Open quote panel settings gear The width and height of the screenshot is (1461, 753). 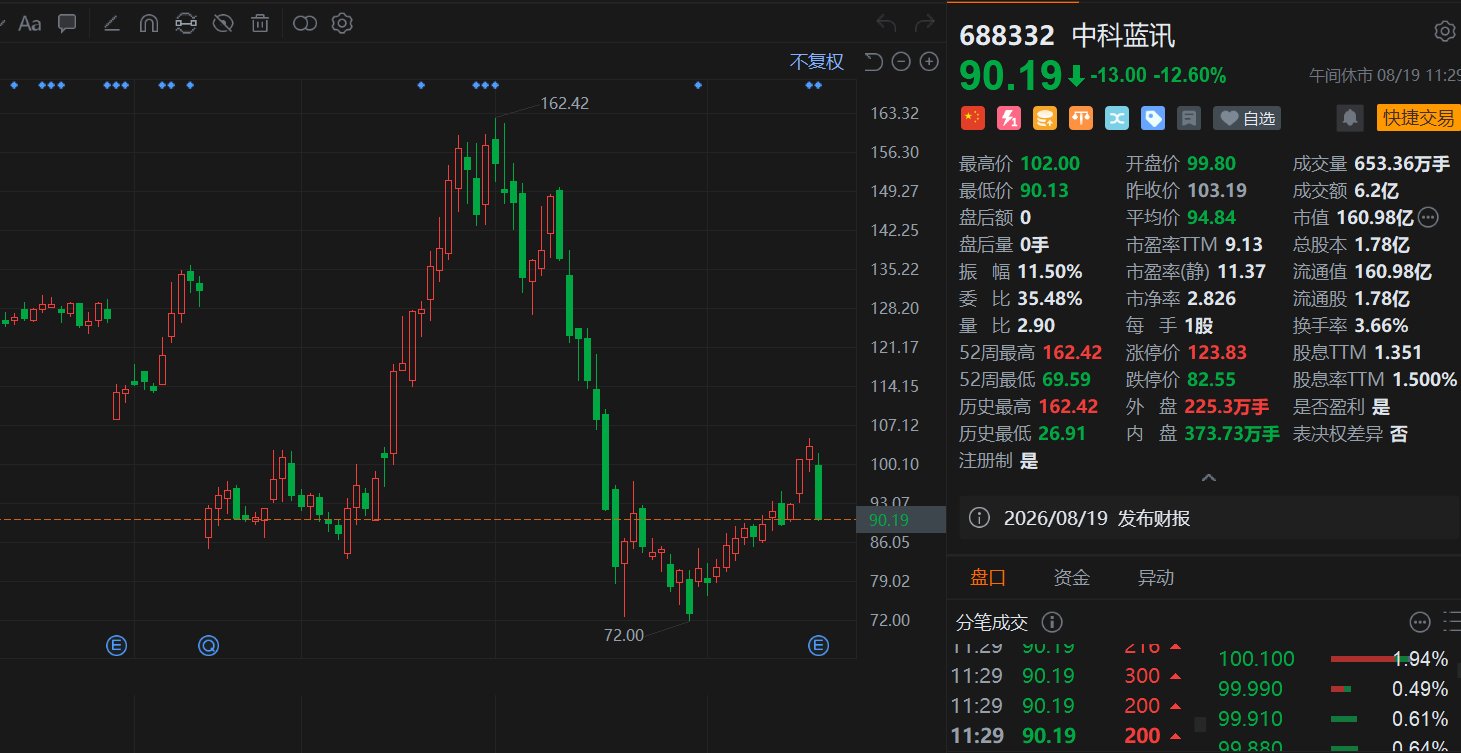tap(1444, 31)
